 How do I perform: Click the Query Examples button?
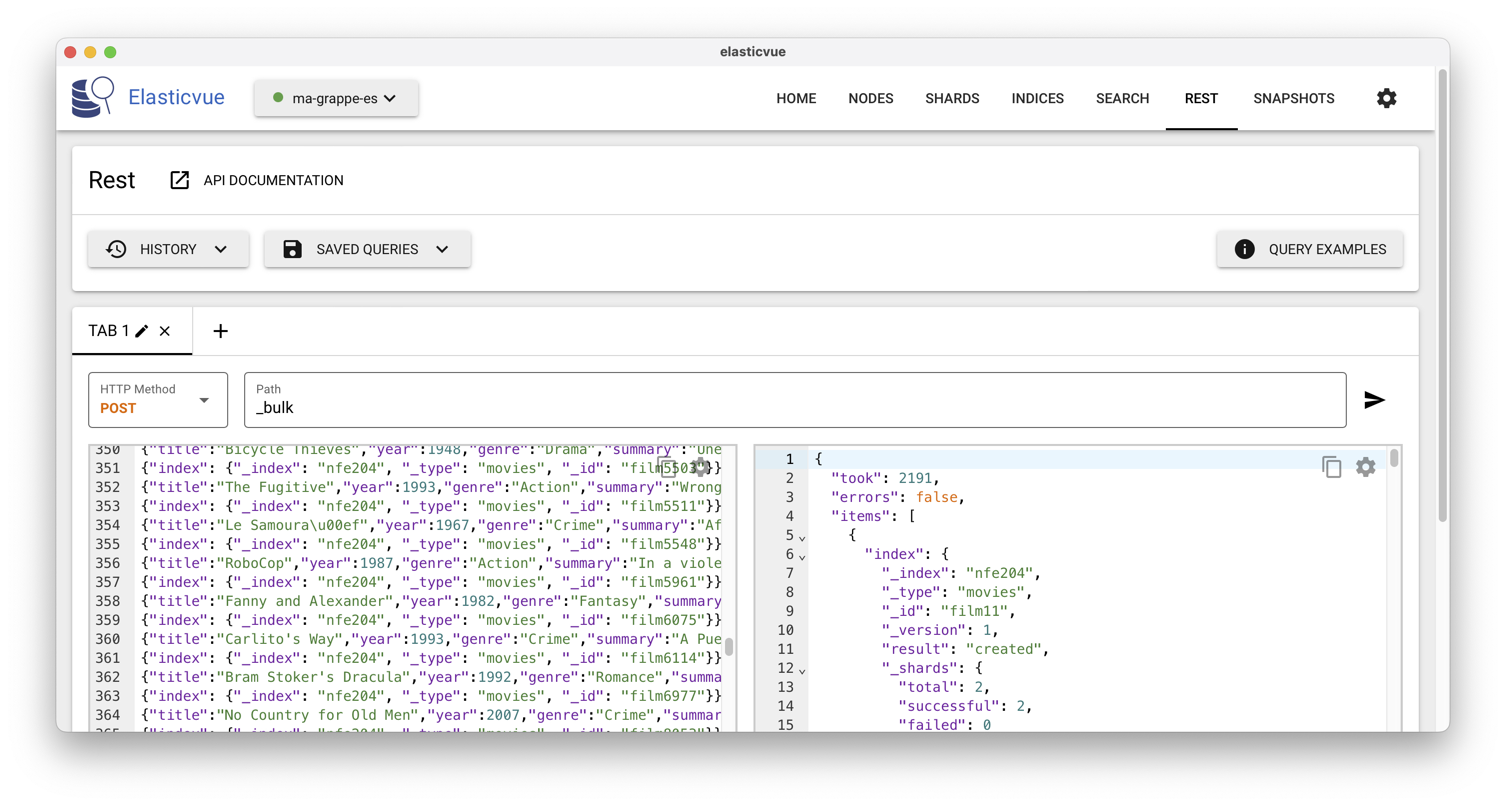pyautogui.click(x=1310, y=249)
